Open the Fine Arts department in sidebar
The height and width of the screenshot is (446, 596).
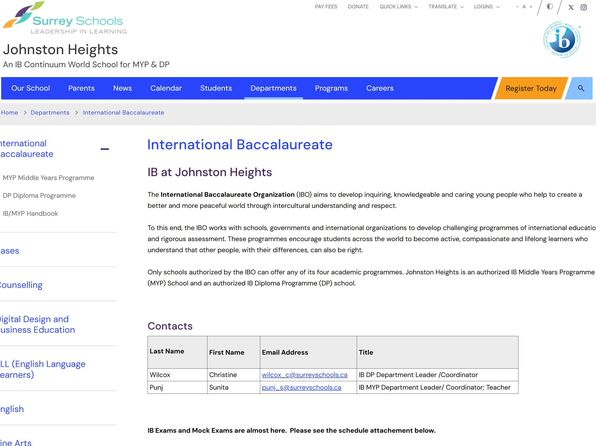pyautogui.click(x=16, y=442)
